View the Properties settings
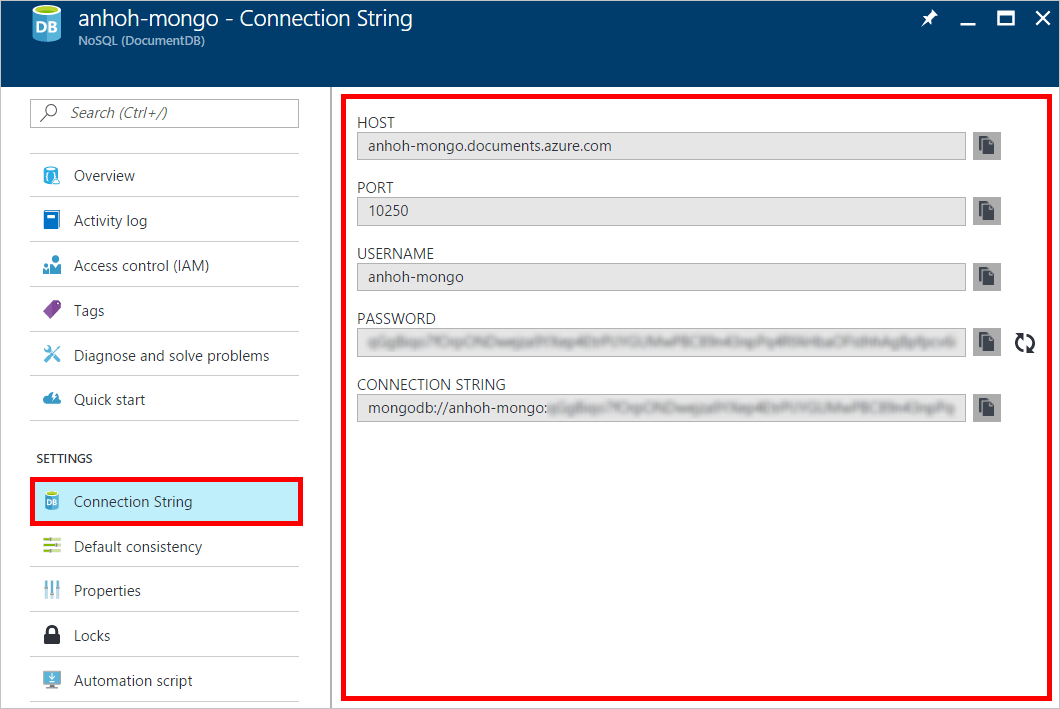This screenshot has height=709, width=1060. 106,590
